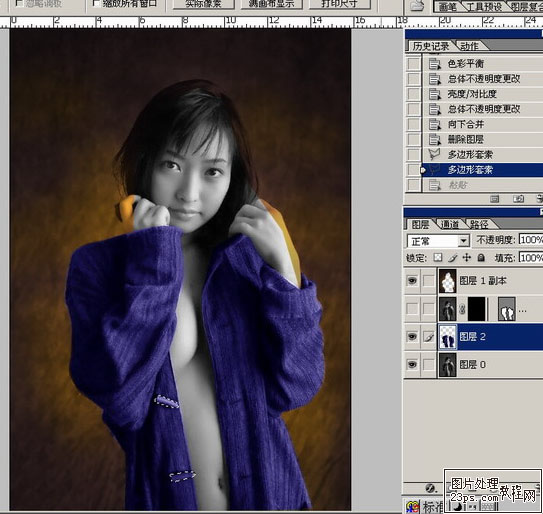Show the hidden adjustment layer via eye box
Viewport: 543px width, 514px height.
412,308
